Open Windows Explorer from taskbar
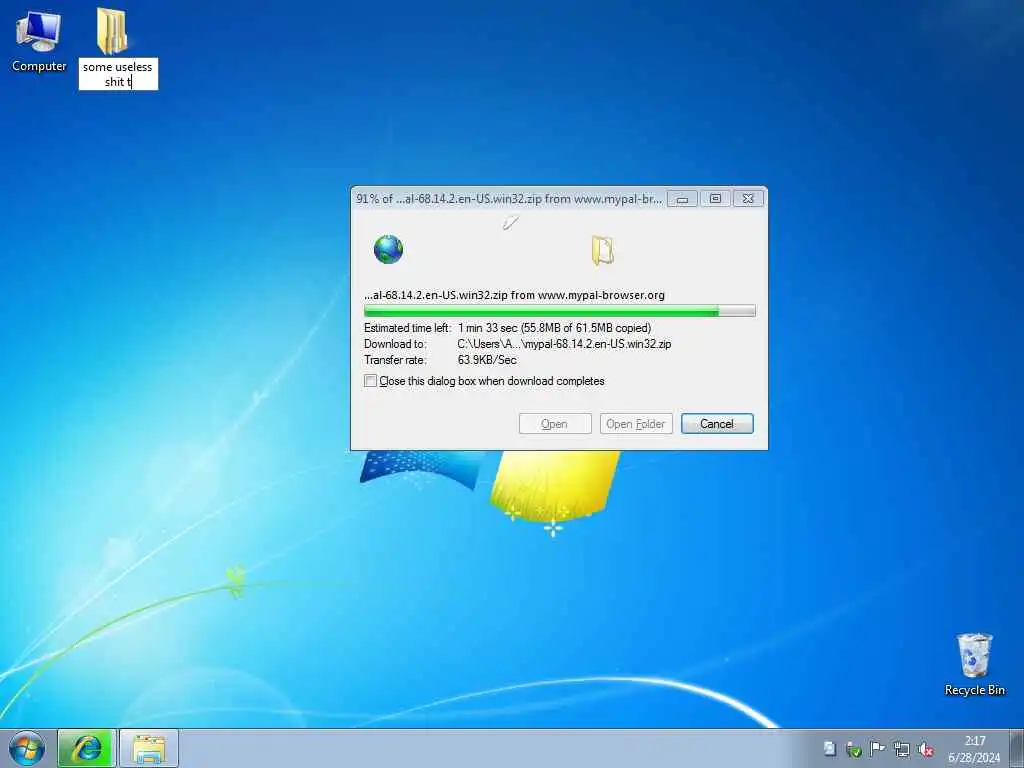 (149, 748)
